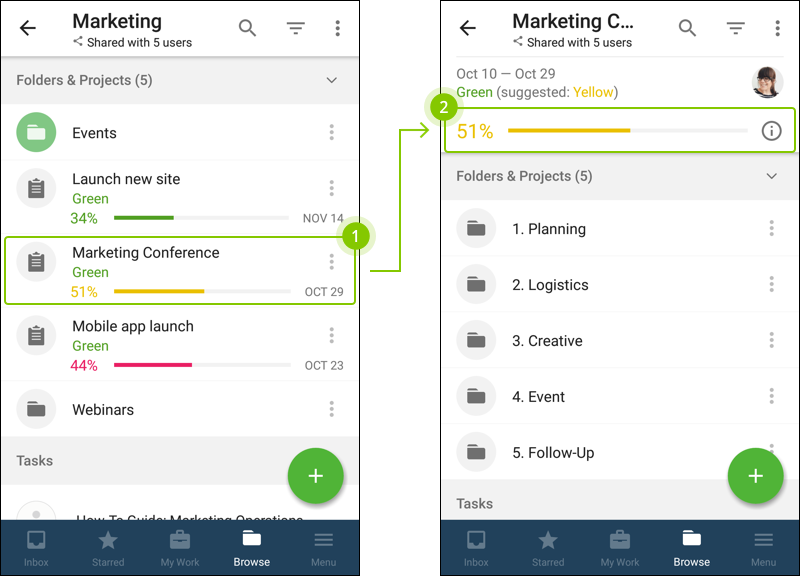
Task: Tap project owner avatar photo
Action: tap(767, 82)
